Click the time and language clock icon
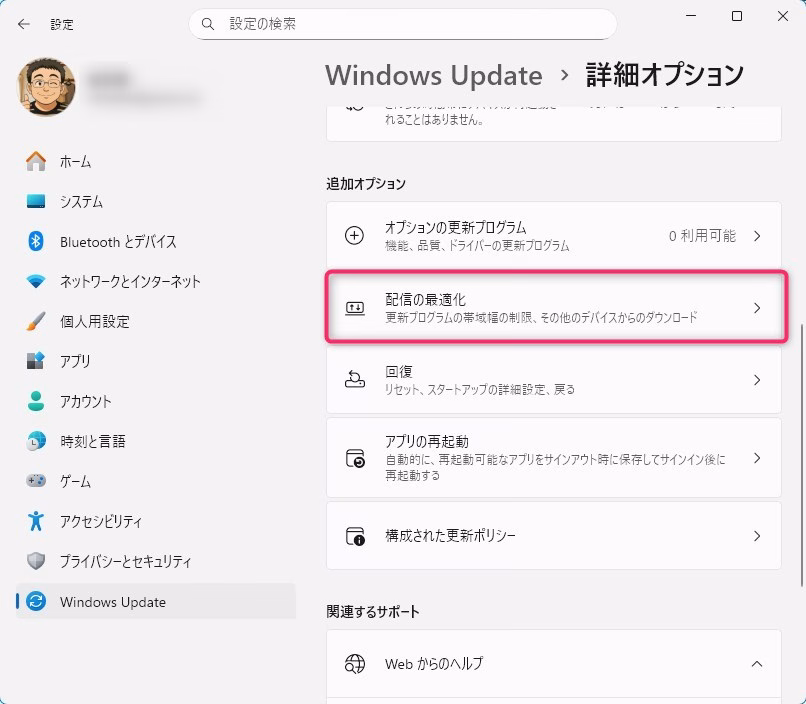 pos(36,441)
